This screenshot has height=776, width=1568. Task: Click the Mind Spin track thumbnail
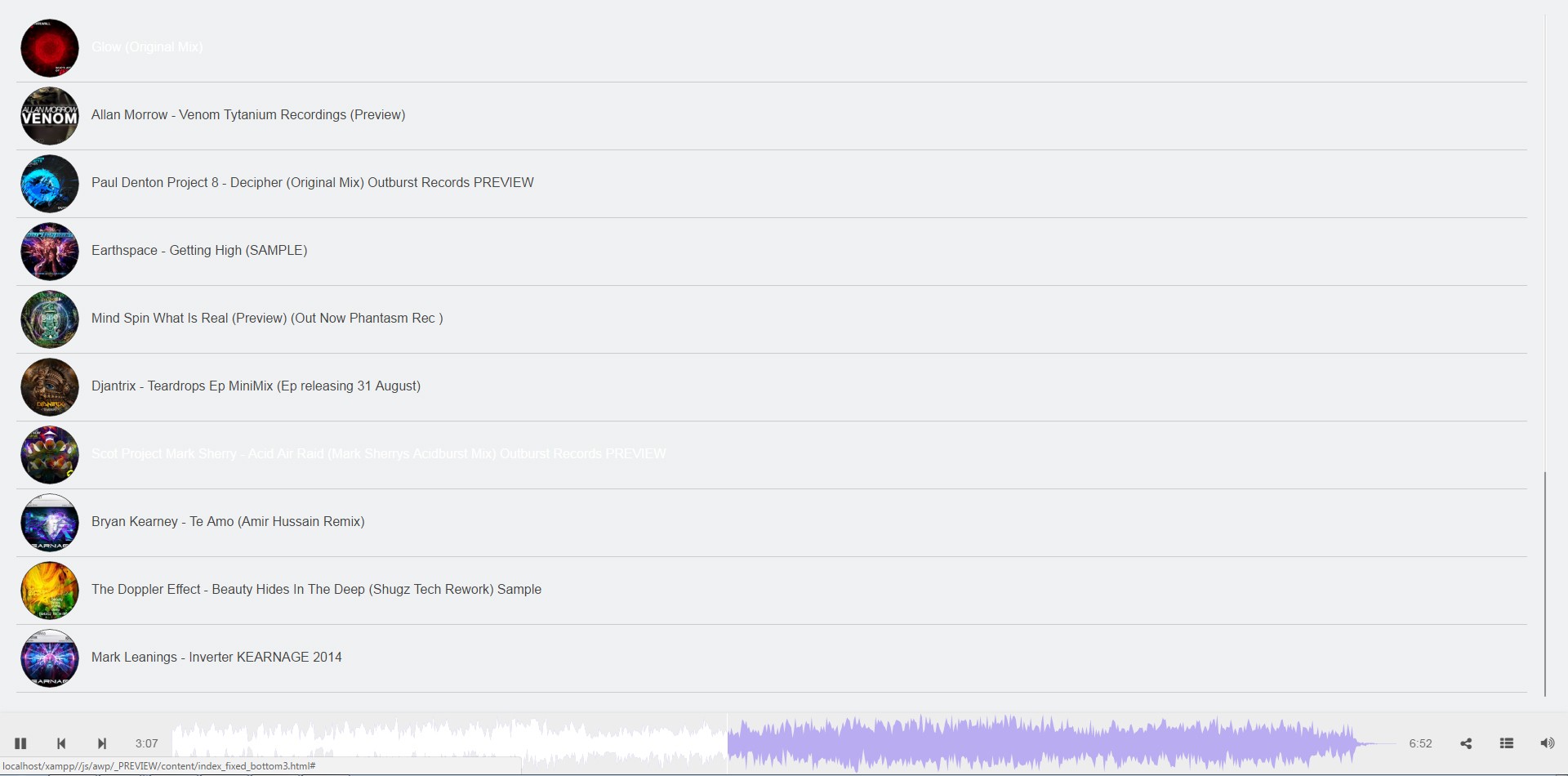click(x=50, y=319)
